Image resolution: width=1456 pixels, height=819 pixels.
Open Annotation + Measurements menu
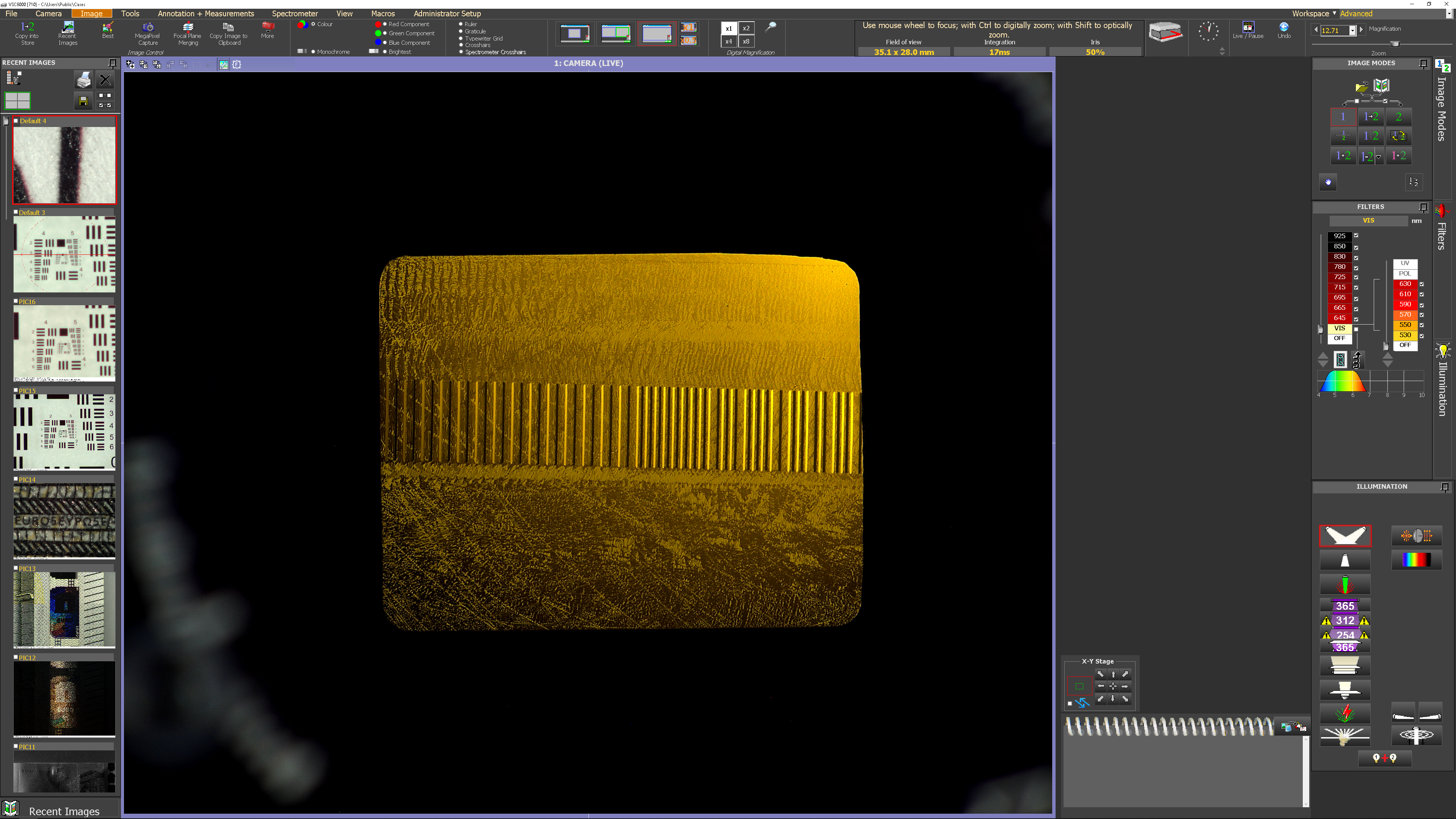[206, 14]
